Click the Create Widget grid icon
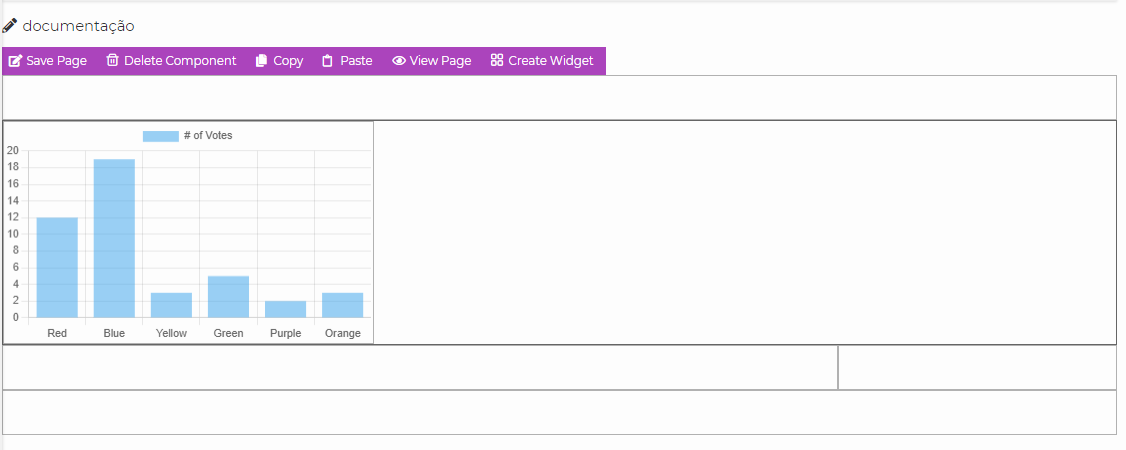Viewport: 1126px width, 450px height. click(497, 61)
